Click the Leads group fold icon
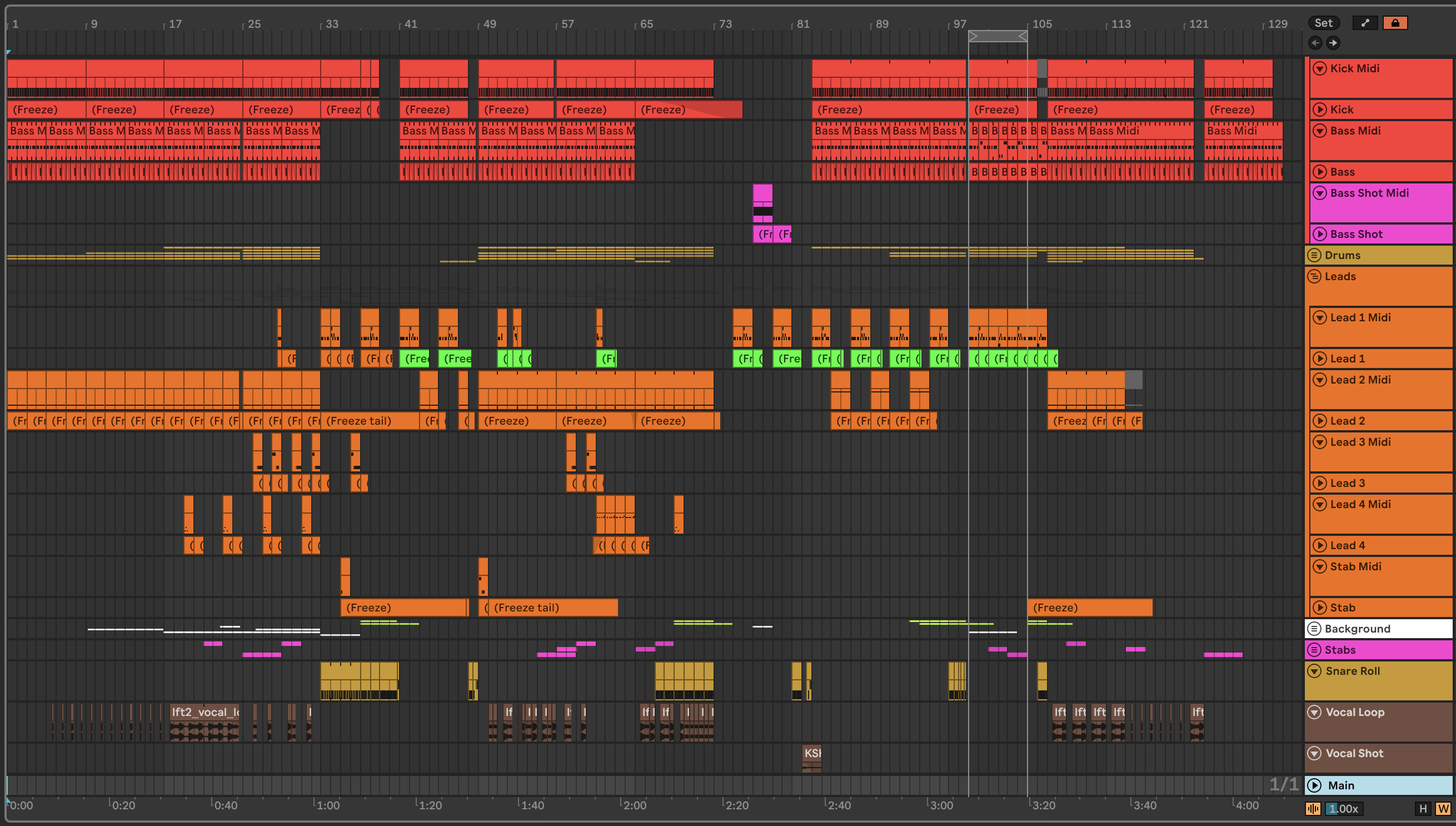This screenshot has height=826, width=1456. 1314,276
